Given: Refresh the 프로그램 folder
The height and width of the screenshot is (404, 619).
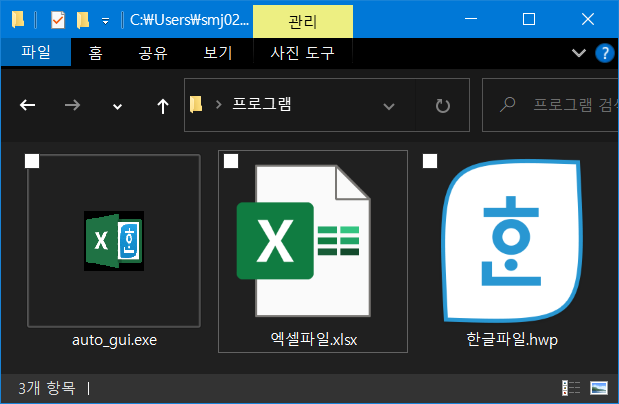Looking at the screenshot, I should (443, 105).
